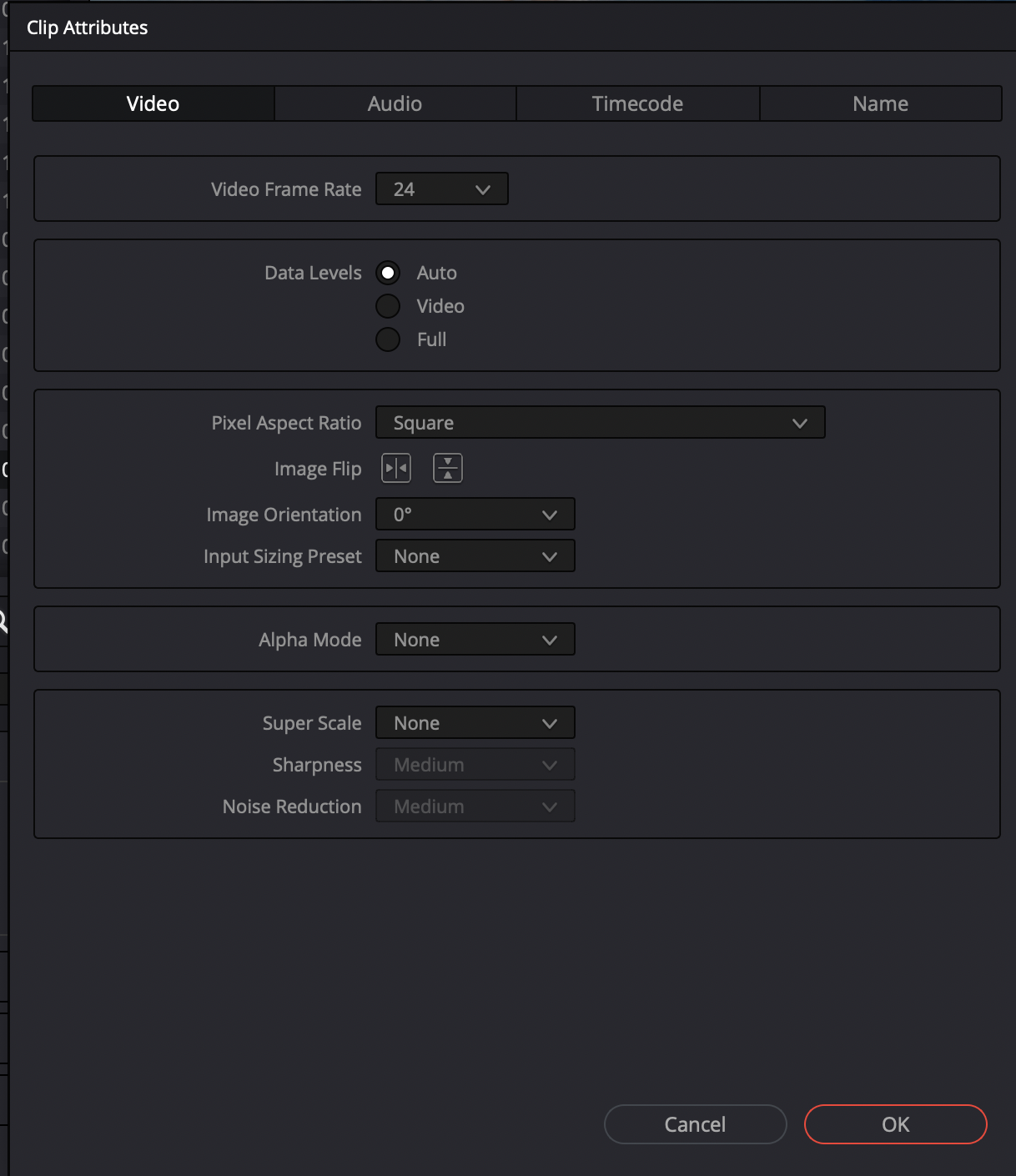
Task: Switch to the Audio tab
Action: (x=395, y=103)
